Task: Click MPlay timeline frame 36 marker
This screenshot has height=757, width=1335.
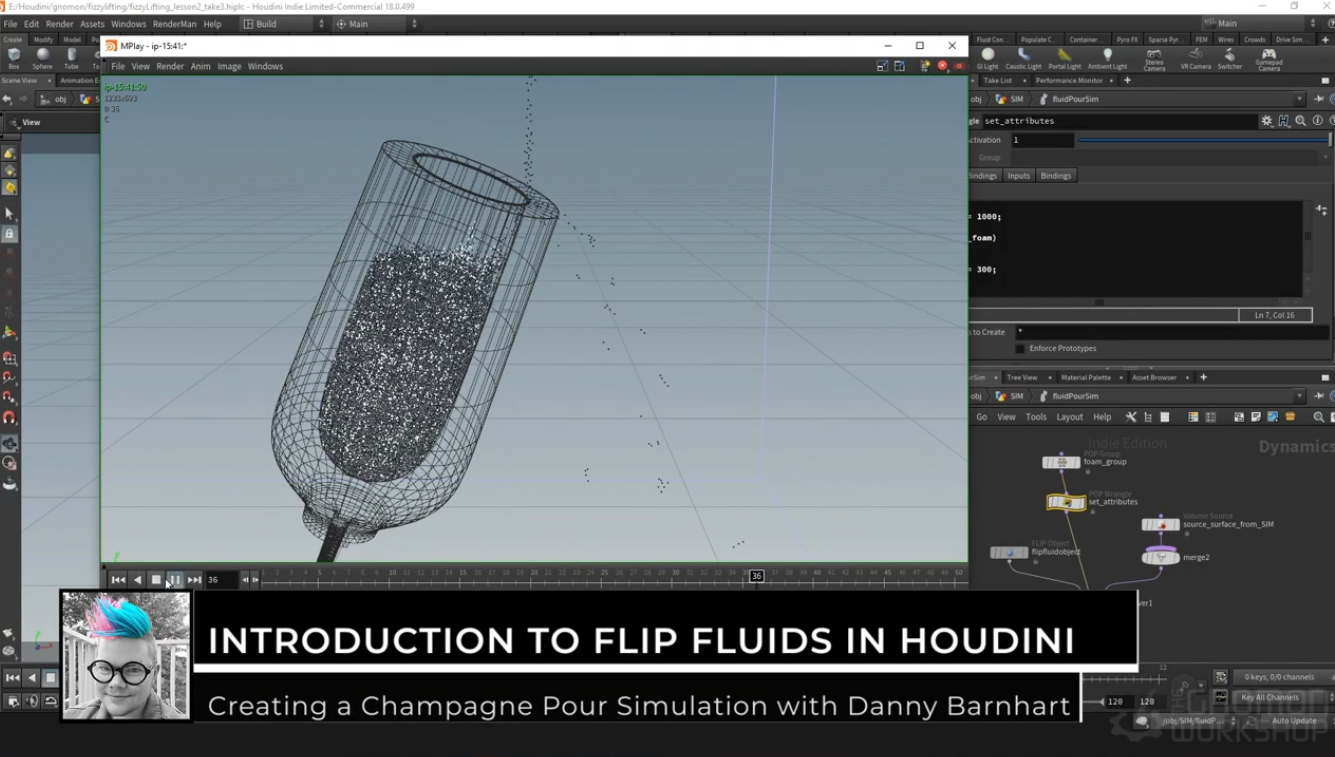Action: [x=757, y=576]
